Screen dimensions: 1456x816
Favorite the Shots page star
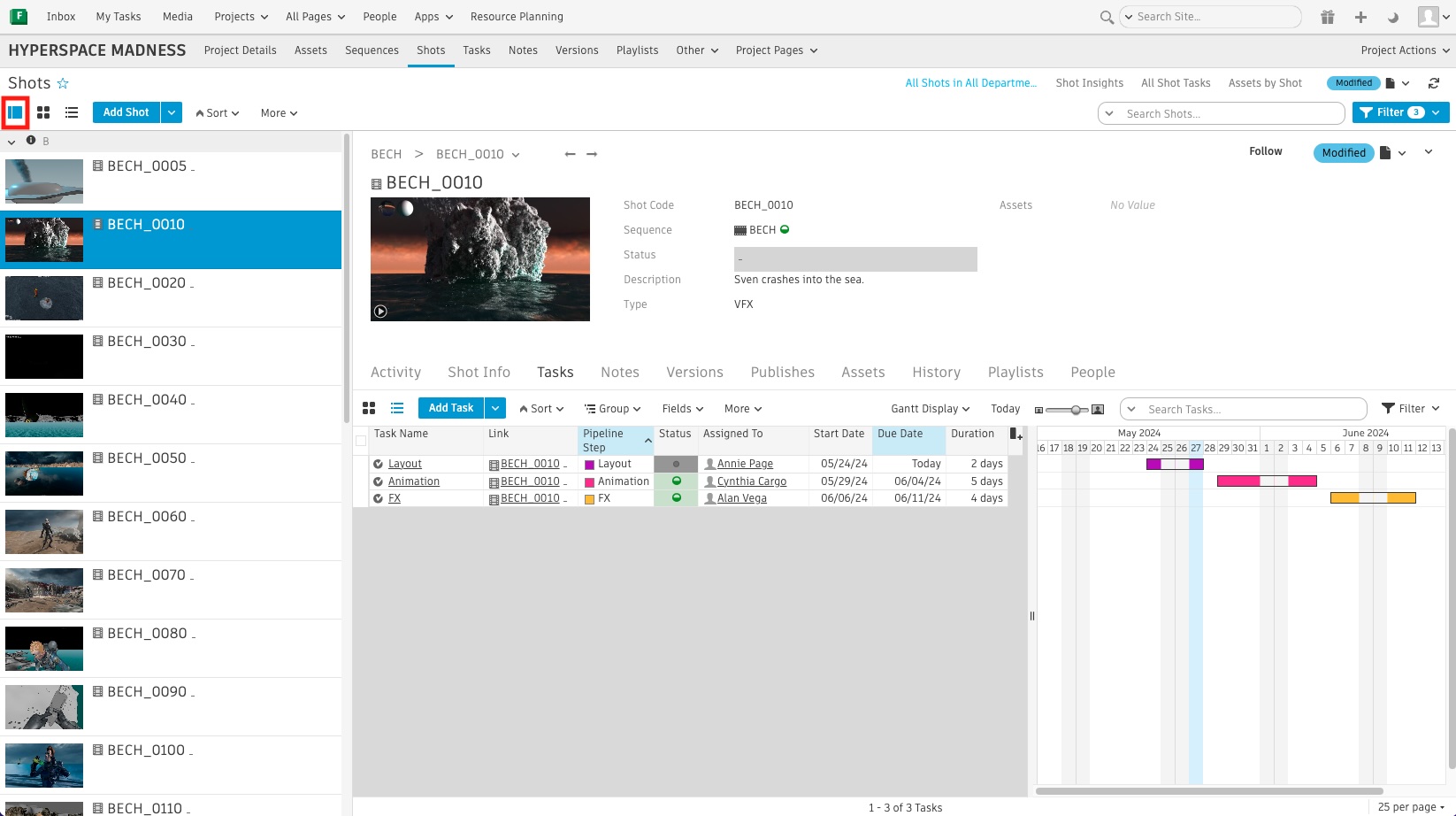pos(63,83)
